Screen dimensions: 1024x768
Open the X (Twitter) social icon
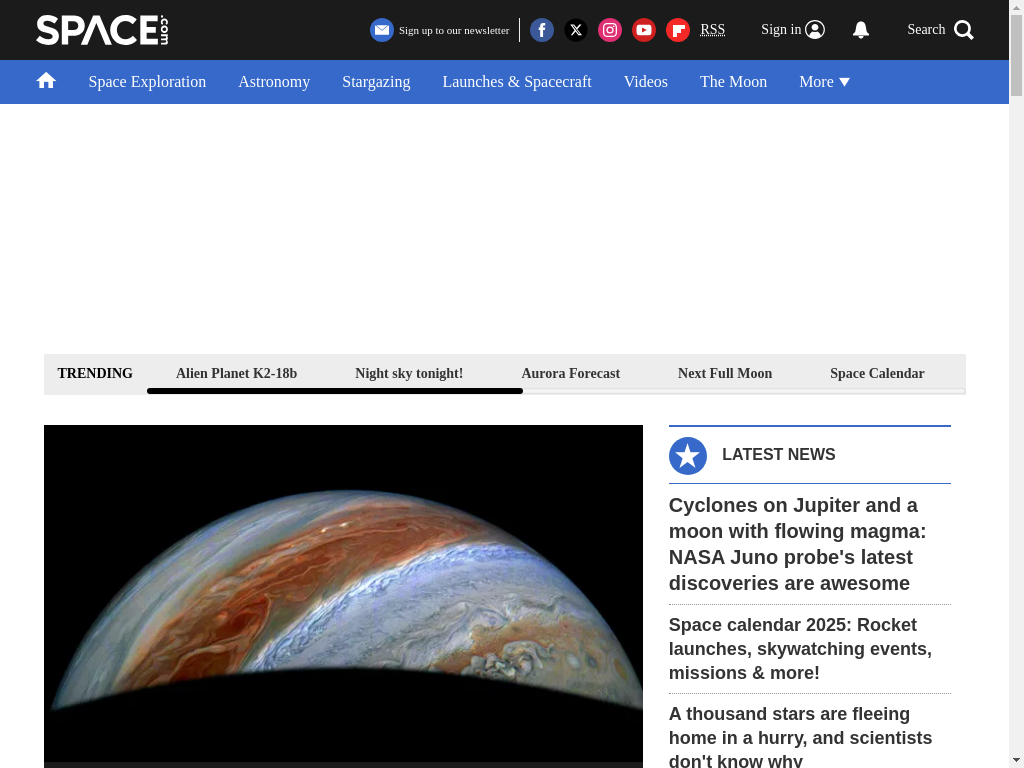point(576,30)
